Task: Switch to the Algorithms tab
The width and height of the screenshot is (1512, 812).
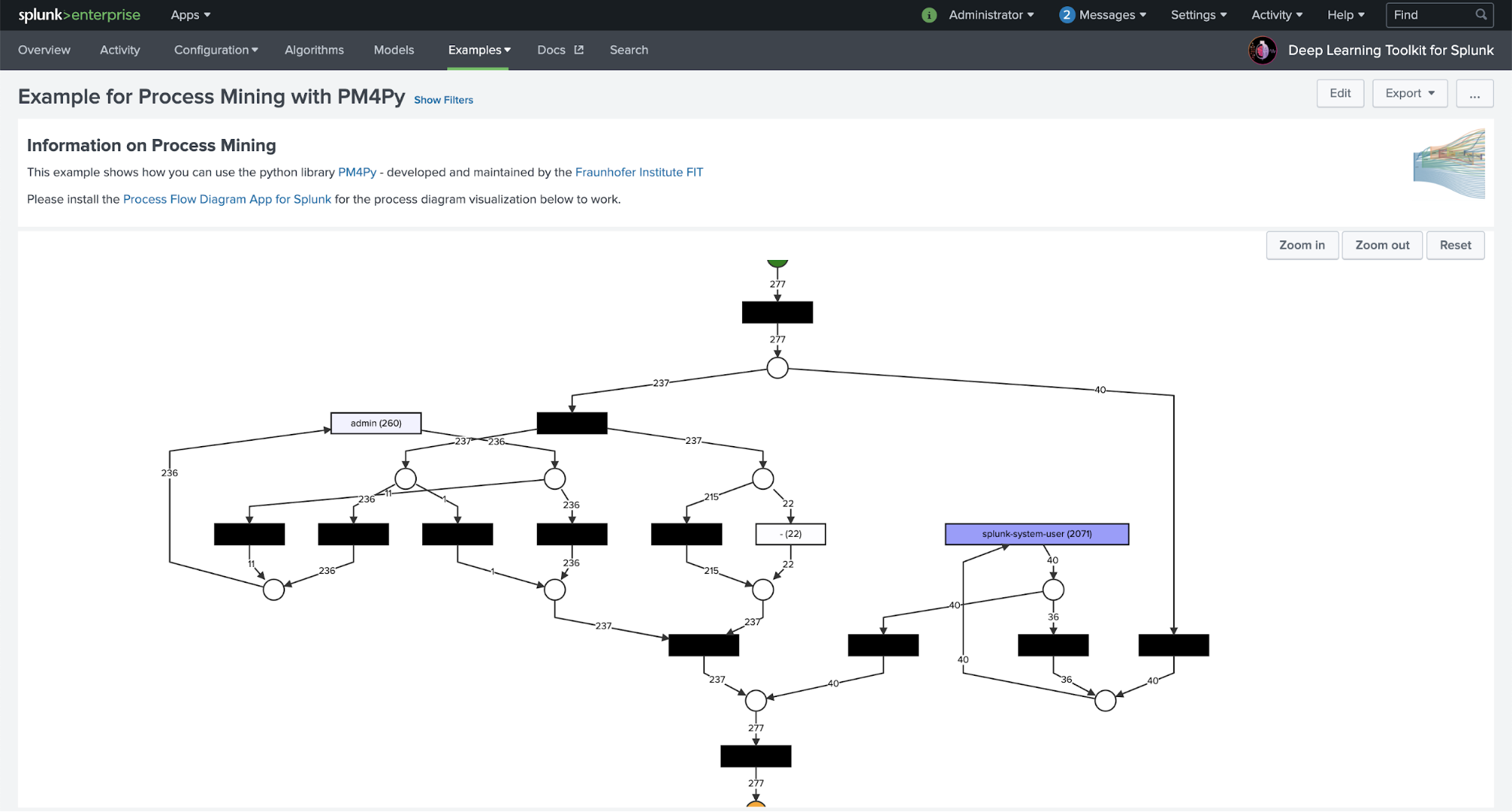Action: coord(314,50)
